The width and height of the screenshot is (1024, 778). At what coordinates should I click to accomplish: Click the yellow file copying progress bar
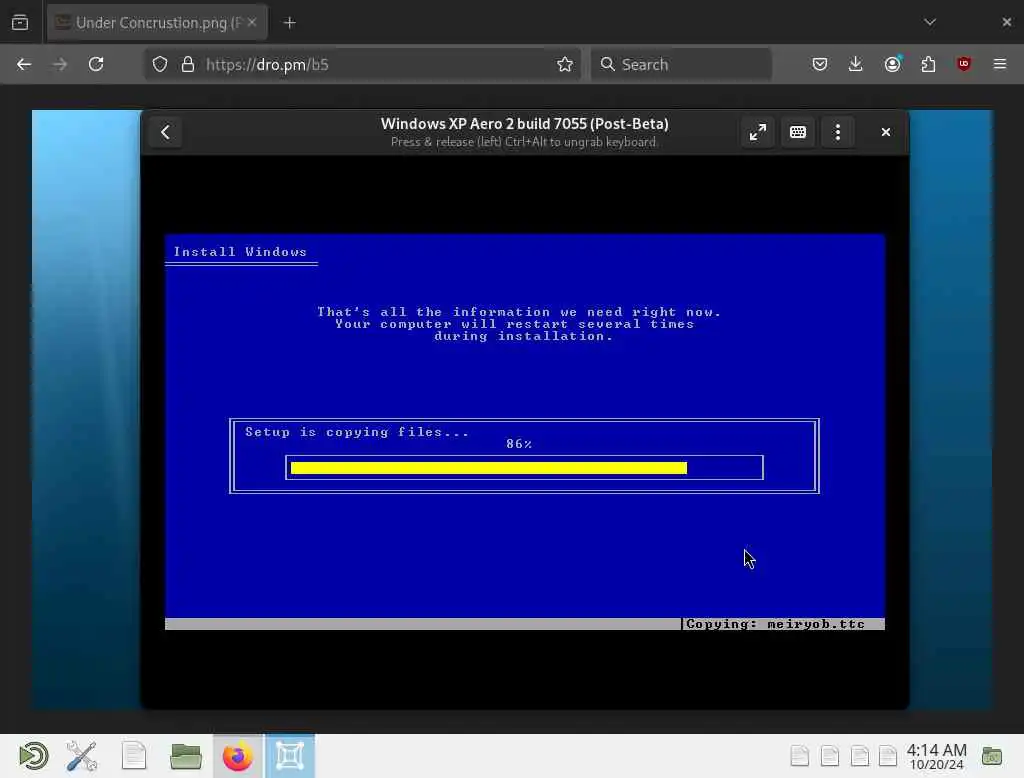[x=488, y=468]
